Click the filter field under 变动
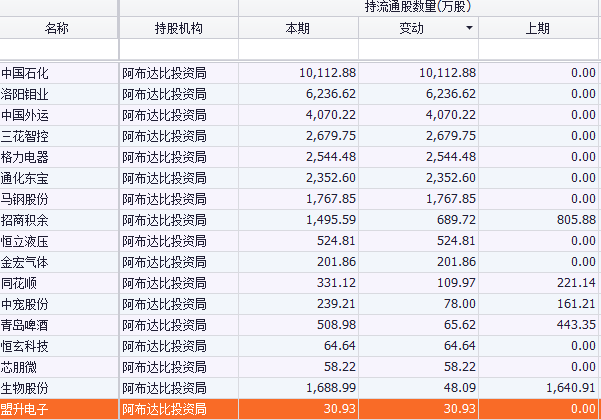The height and width of the screenshot is (420, 601). [x=418, y=49]
